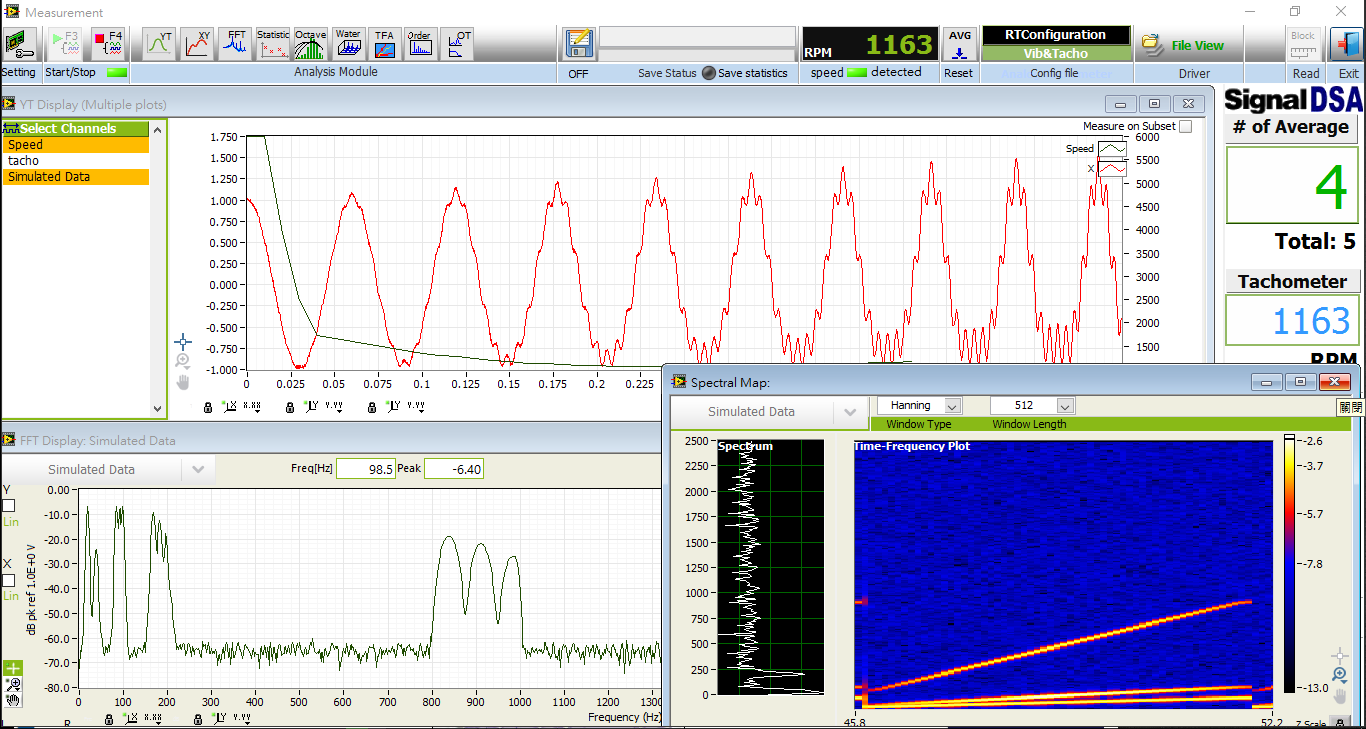This screenshot has height=729, width=1366.
Task: Click the Total: 5 label
Action: pos(1315,242)
